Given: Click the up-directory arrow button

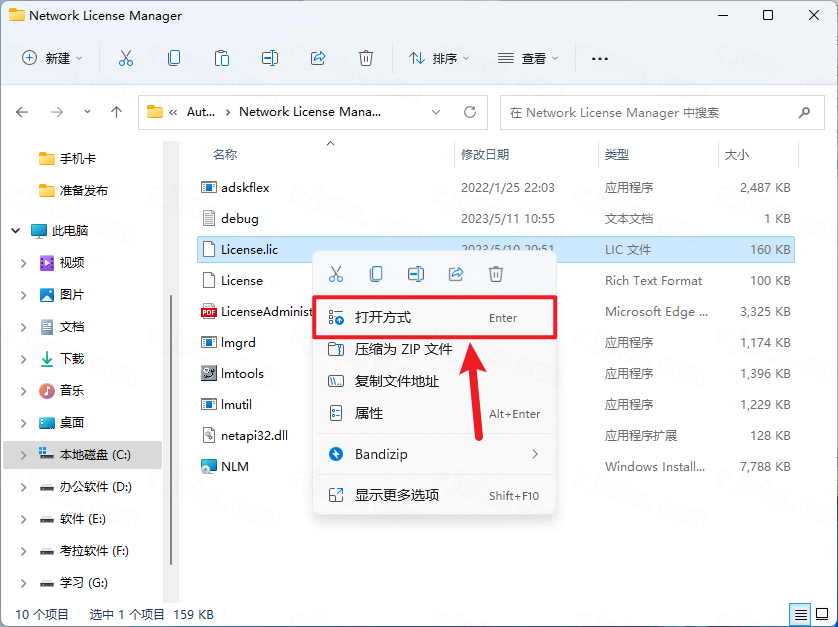Looking at the screenshot, I should coord(118,112).
